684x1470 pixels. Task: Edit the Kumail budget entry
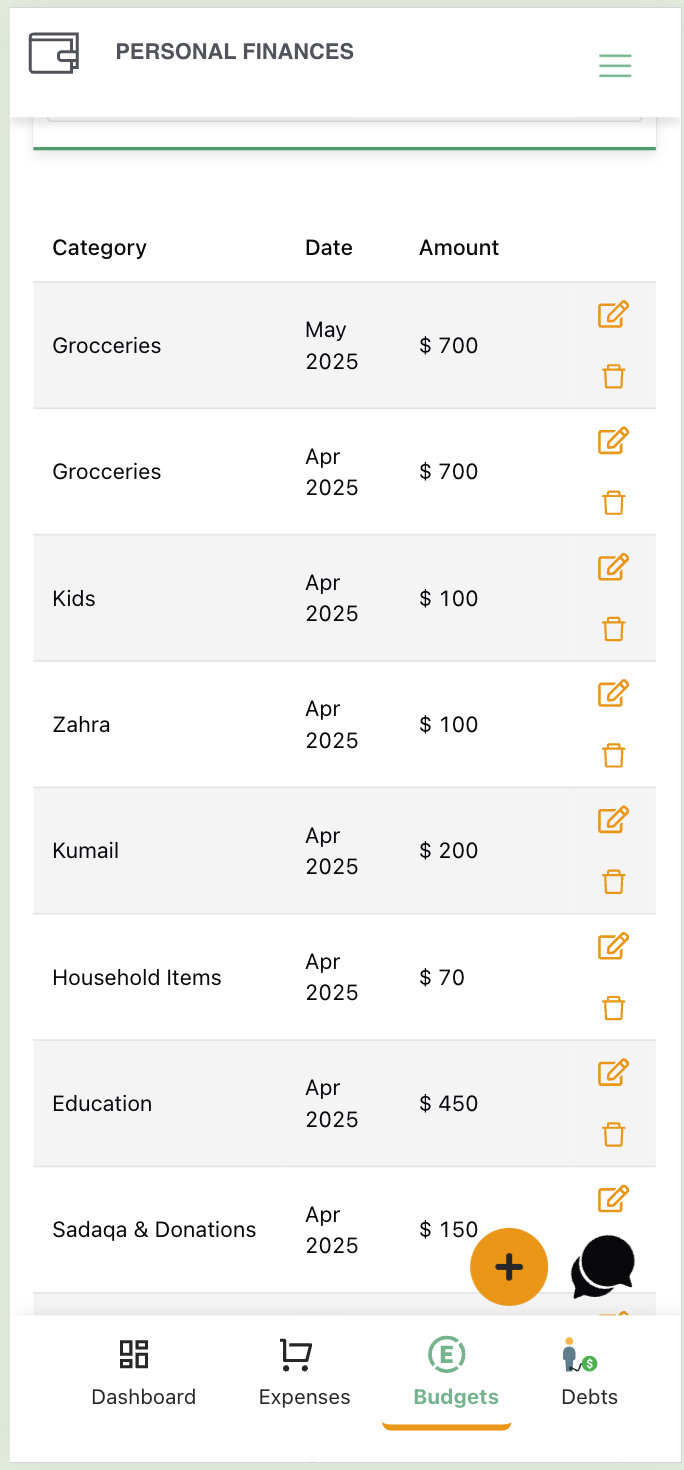pyautogui.click(x=613, y=819)
